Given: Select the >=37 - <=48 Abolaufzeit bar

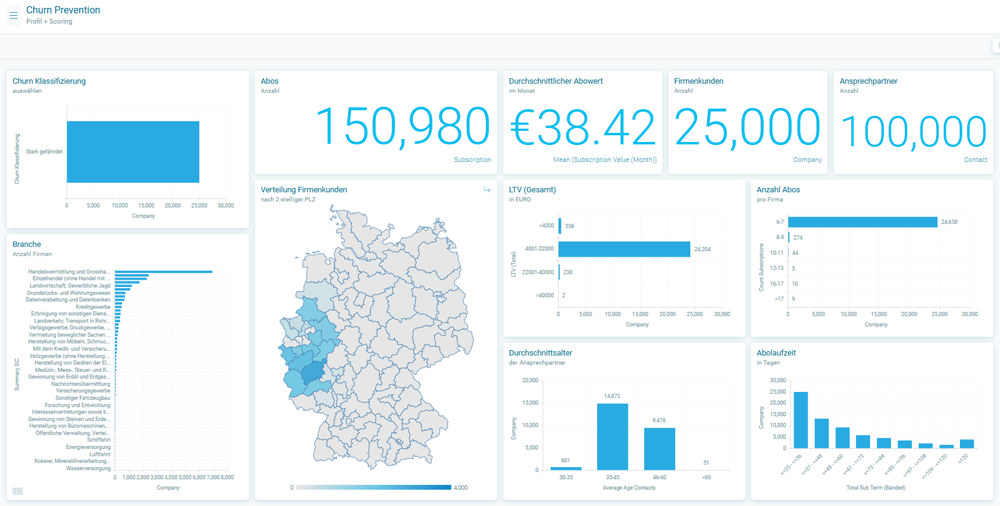Looking at the screenshot, I should click(x=821, y=433).
